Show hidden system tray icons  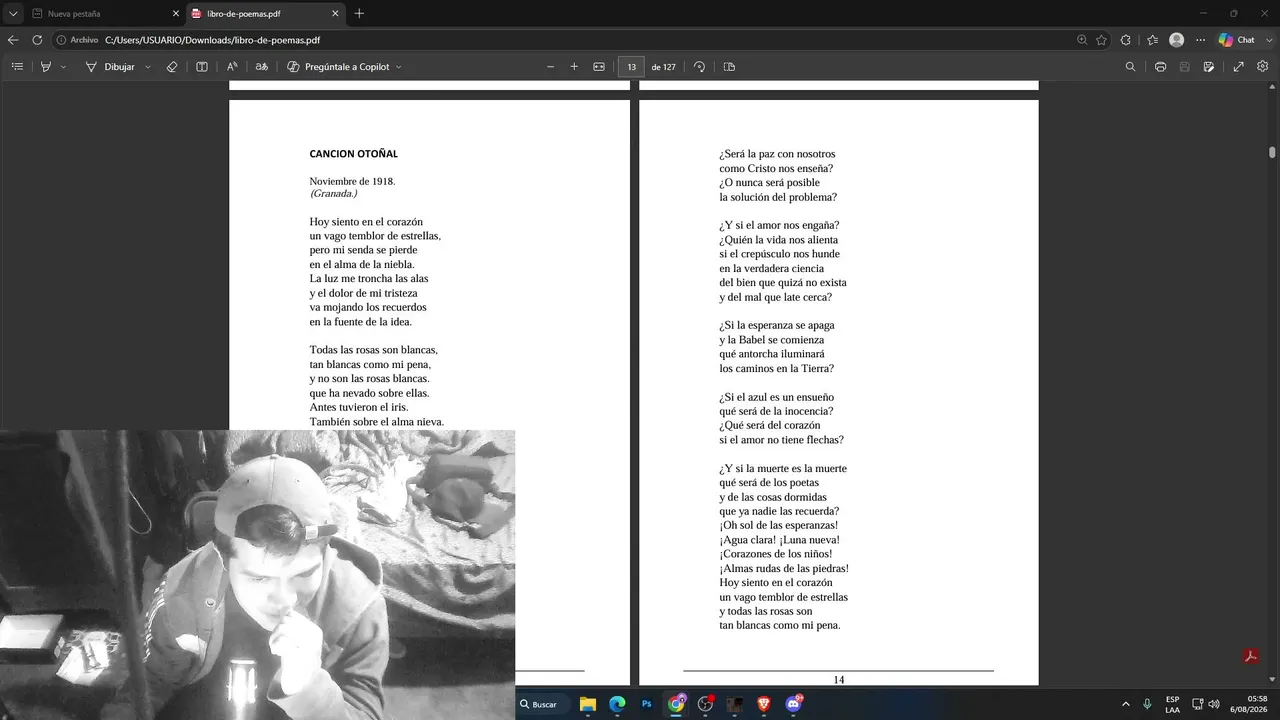1125,704
